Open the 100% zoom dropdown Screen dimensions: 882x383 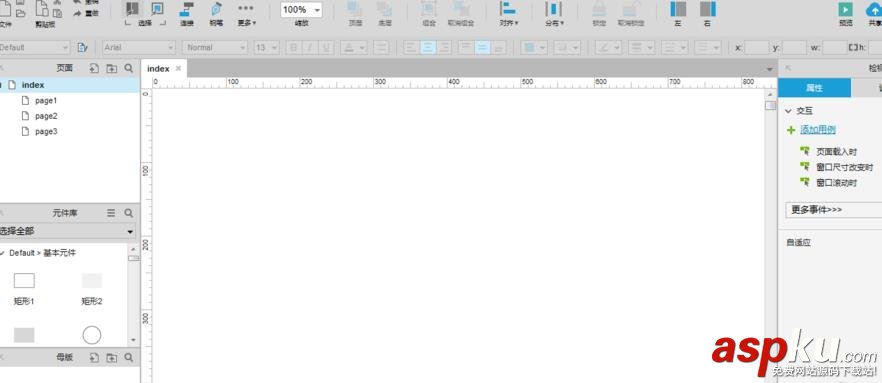point(301,10)
